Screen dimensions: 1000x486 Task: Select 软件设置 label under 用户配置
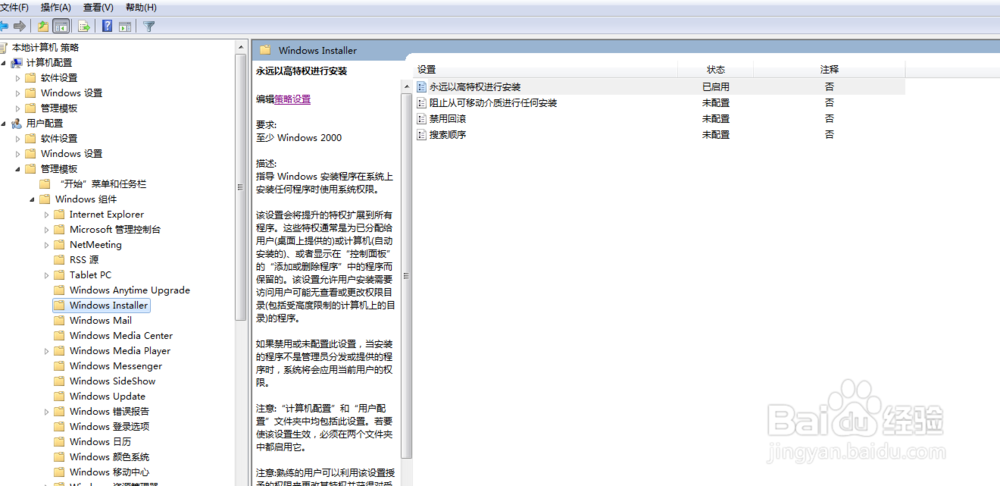(59, 138)
